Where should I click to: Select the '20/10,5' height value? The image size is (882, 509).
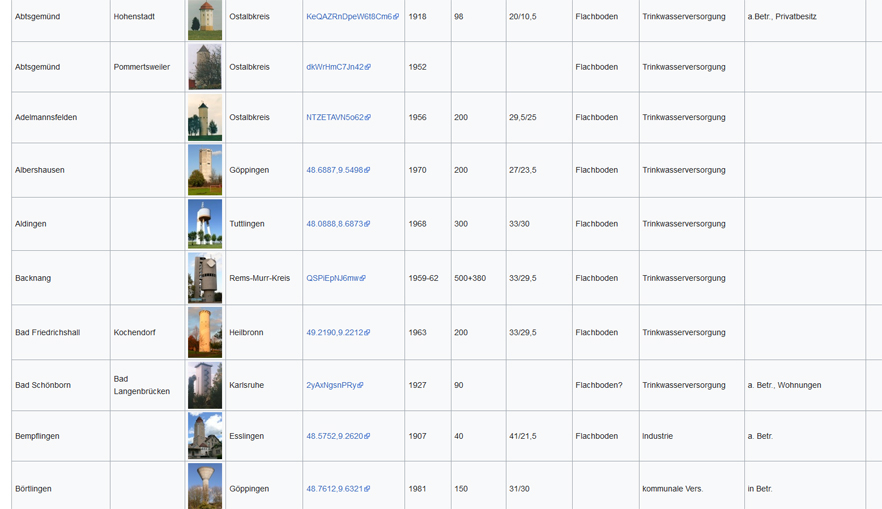tap(523, 17)
